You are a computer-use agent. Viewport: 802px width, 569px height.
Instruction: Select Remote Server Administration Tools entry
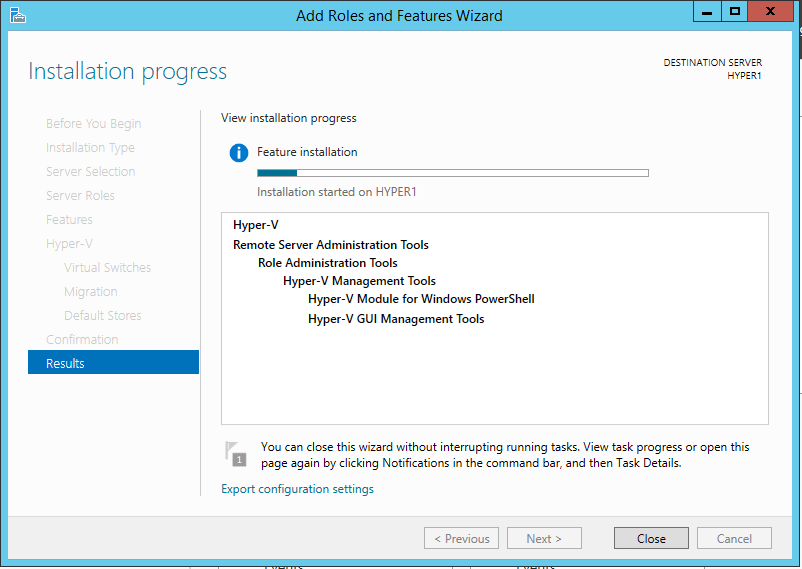point(331,245)
